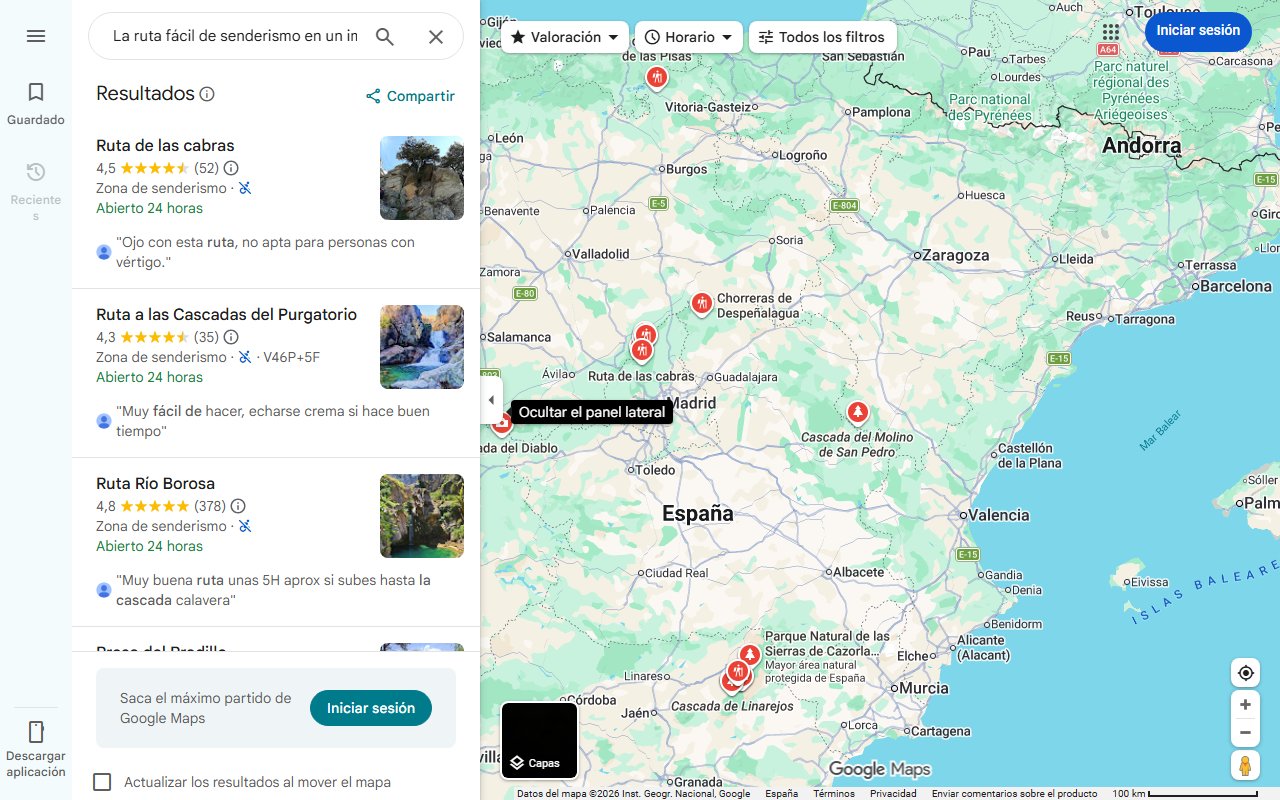Open the Ruta Río Borosa photo thumbnail
1280x800 pixels.
[421, 516]
